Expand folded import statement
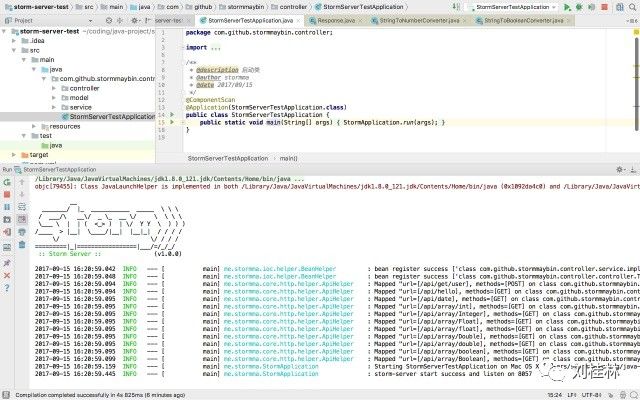The width and height of the screenshot is (640, 400). (216, 48)
